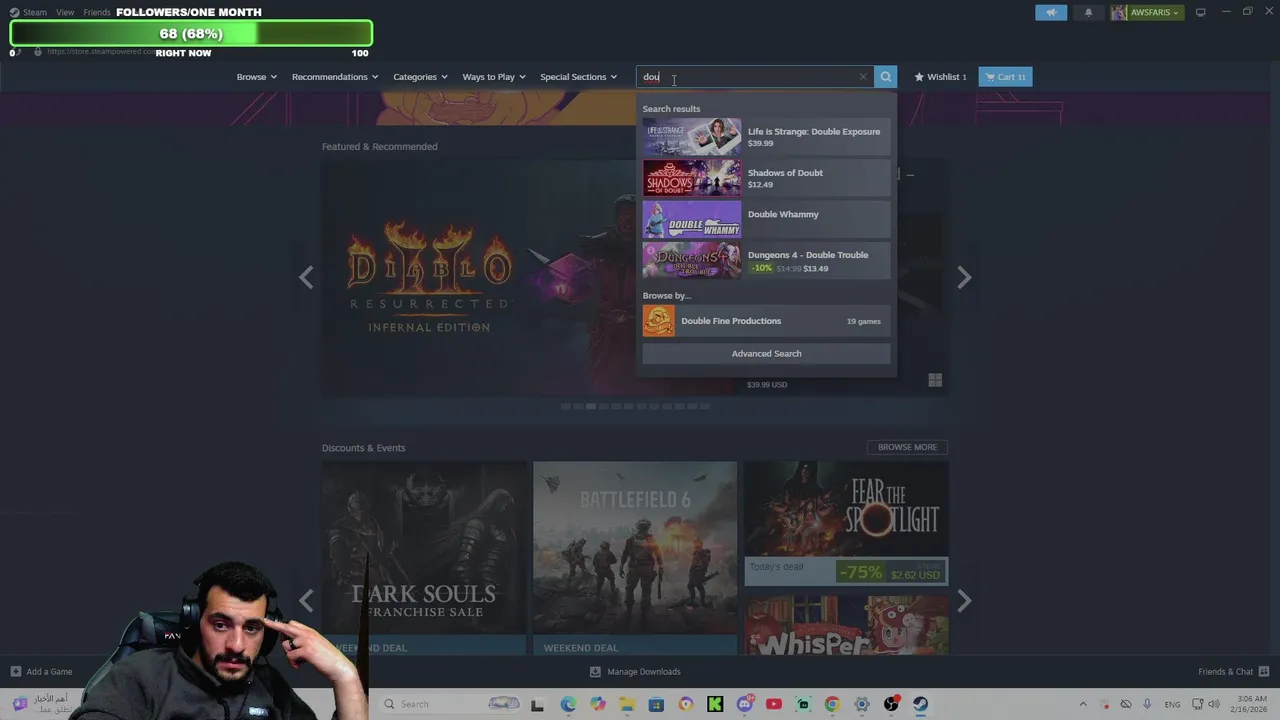The image size is (1280, 720).
Task: Open the volume tray icon
Action: (x=1213, y=704)
